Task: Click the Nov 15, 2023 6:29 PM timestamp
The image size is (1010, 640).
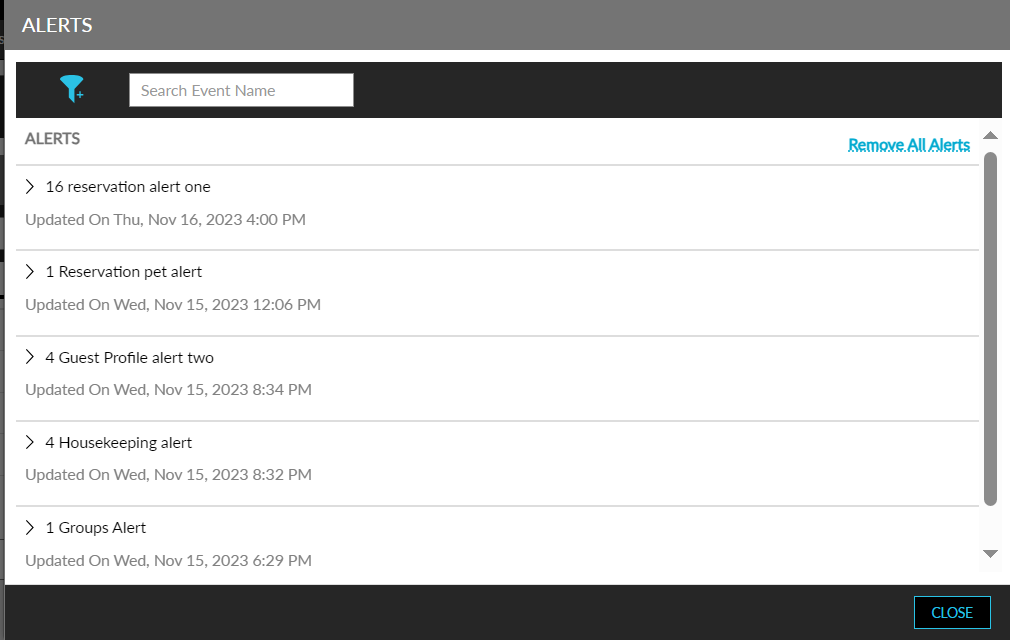Action: [x=233, y=561]
